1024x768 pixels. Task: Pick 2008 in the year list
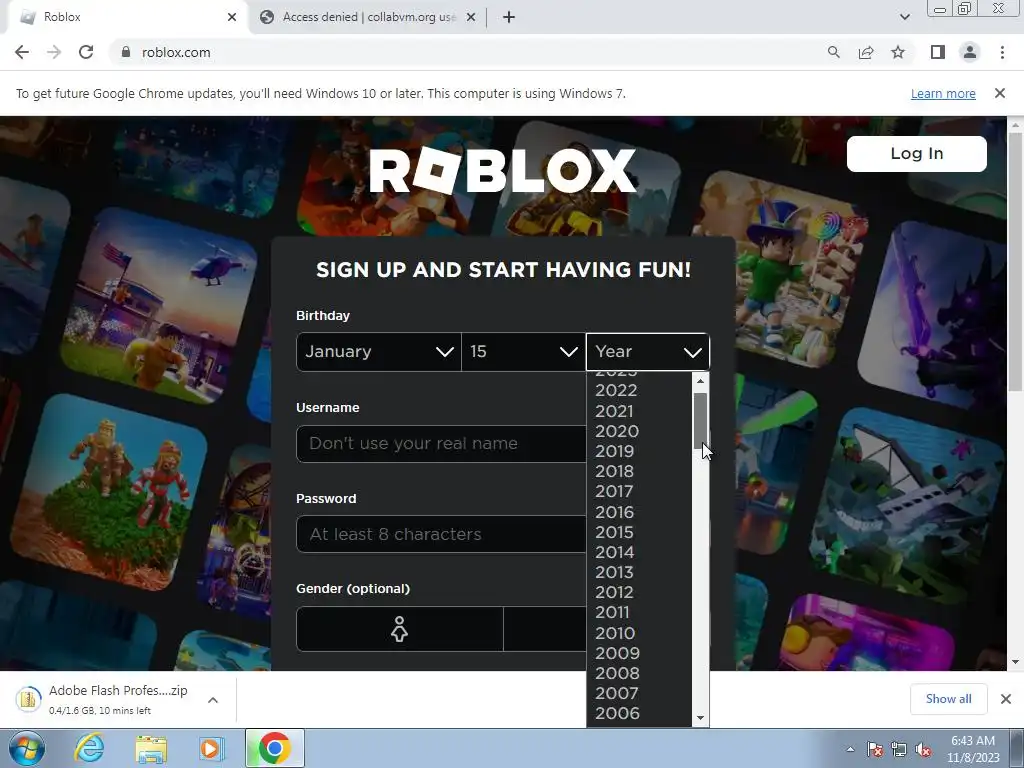point(617,673)
